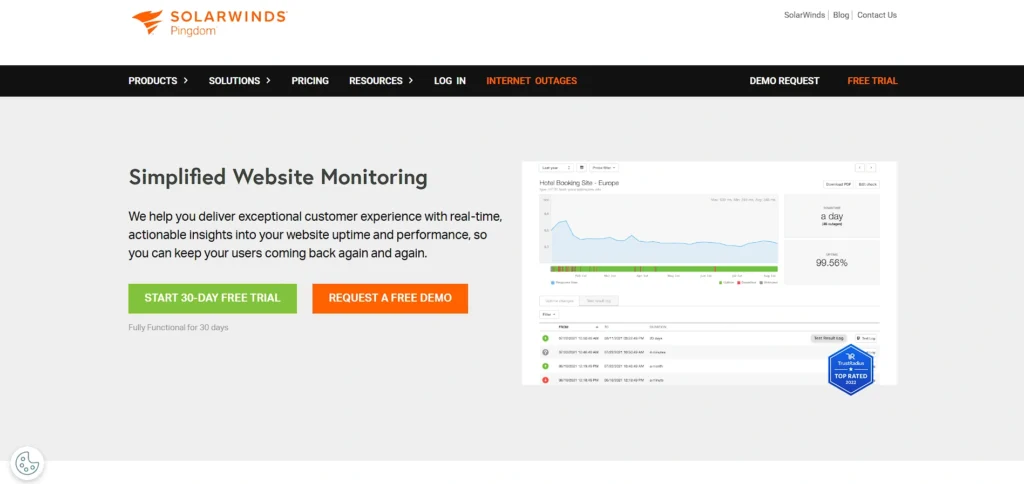
Task: Click the Download PDF button in the dashboard
Action: coord(839,184)
